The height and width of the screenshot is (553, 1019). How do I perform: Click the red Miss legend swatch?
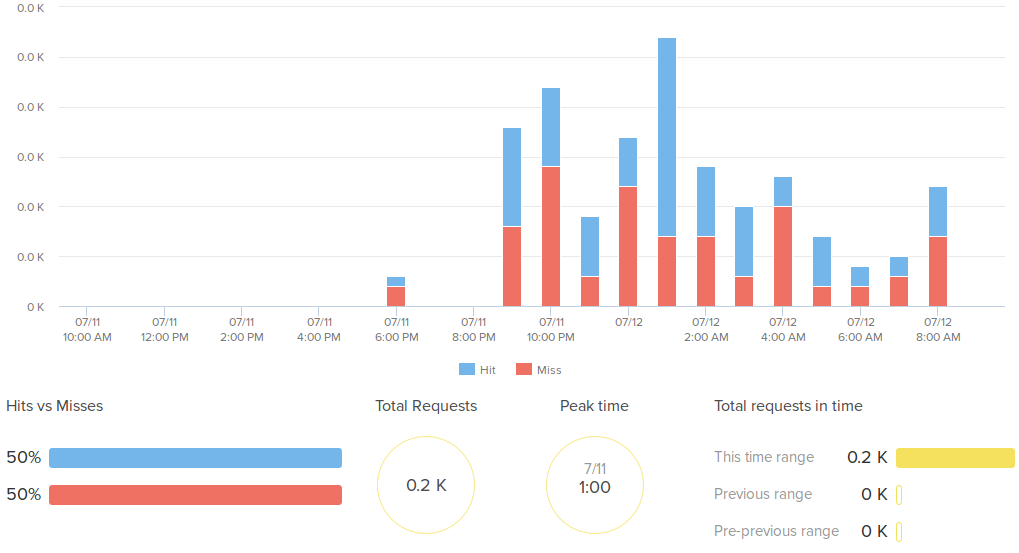coord(524,370)
